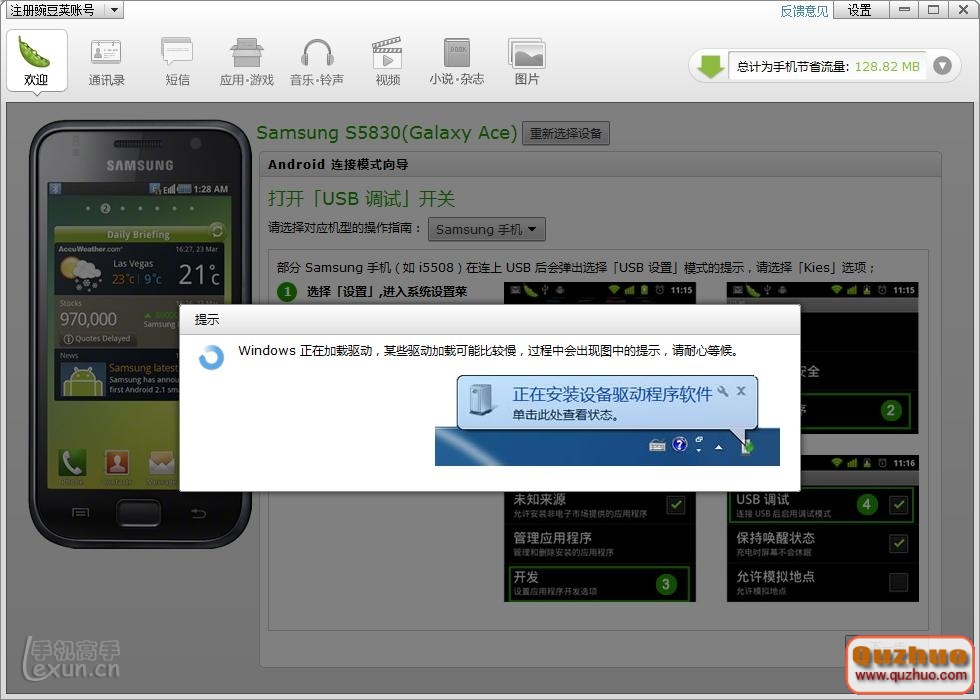Click 单击此处查看状态 in the balloon
Image resolution: width=980 pixels, height=700 pixels.
point(565,414)
